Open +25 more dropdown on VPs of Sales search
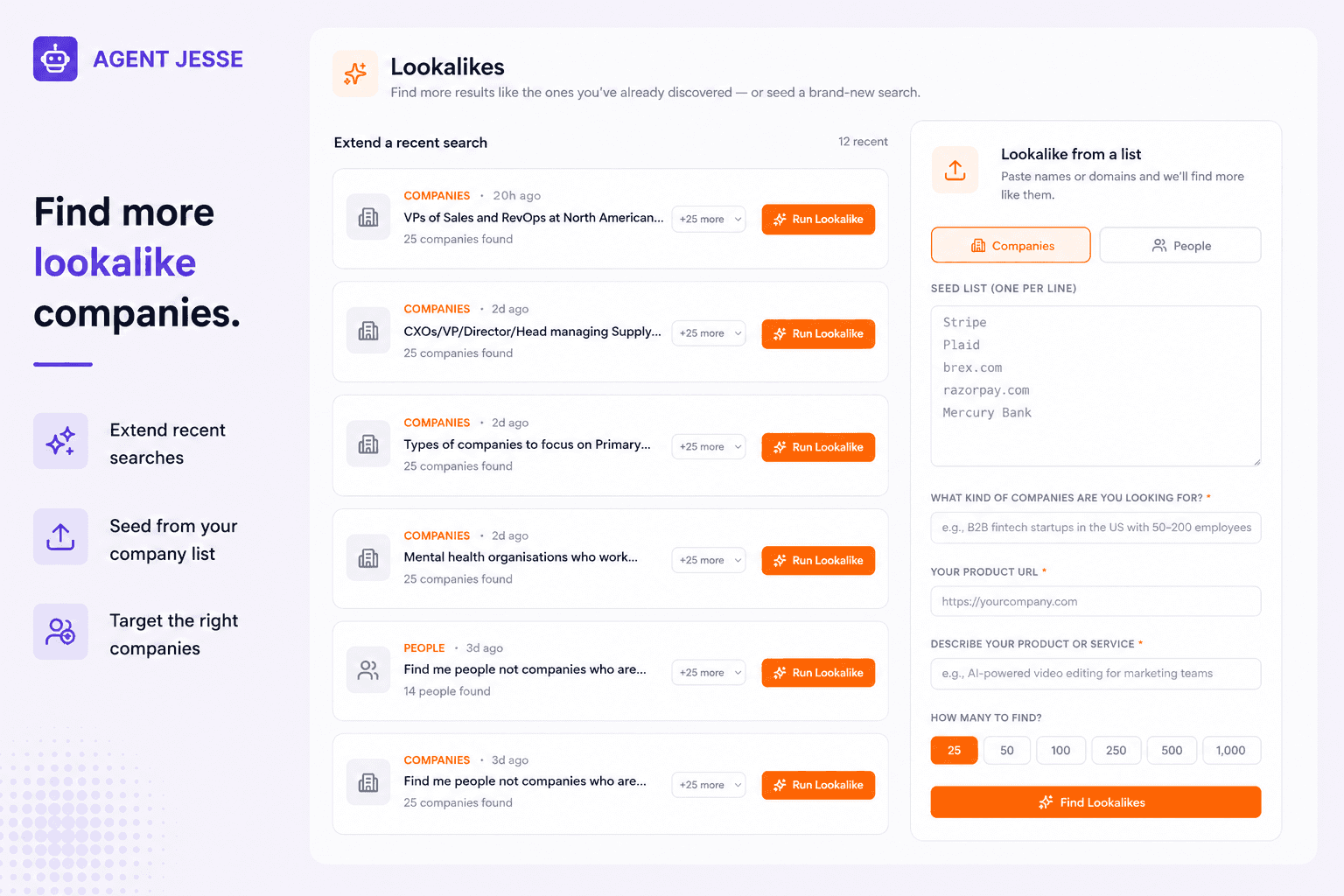 tap(709, 220)
